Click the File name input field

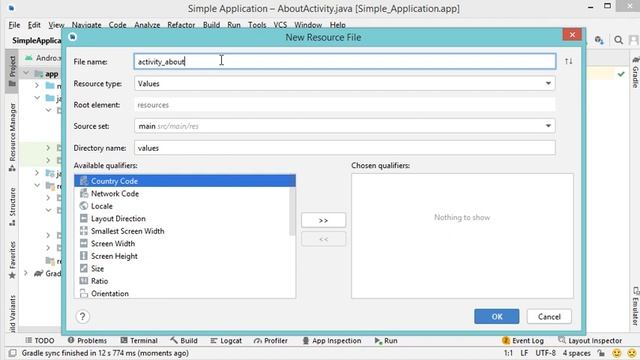click(344, 62)
